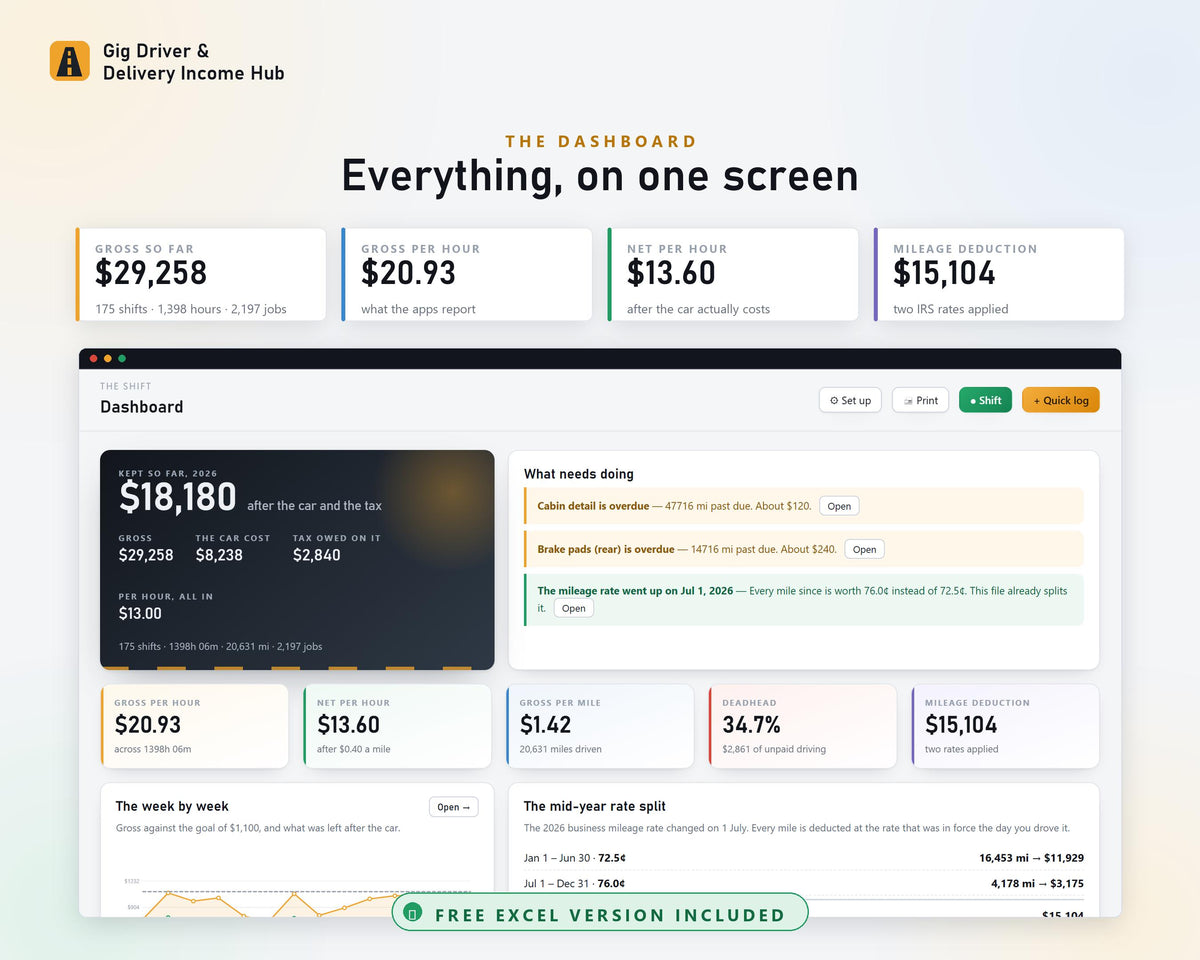The width and height of the screenshot is (1200, 960).
Task: Click the 4,178 mi → $3,175 value
Action: 1037,884
